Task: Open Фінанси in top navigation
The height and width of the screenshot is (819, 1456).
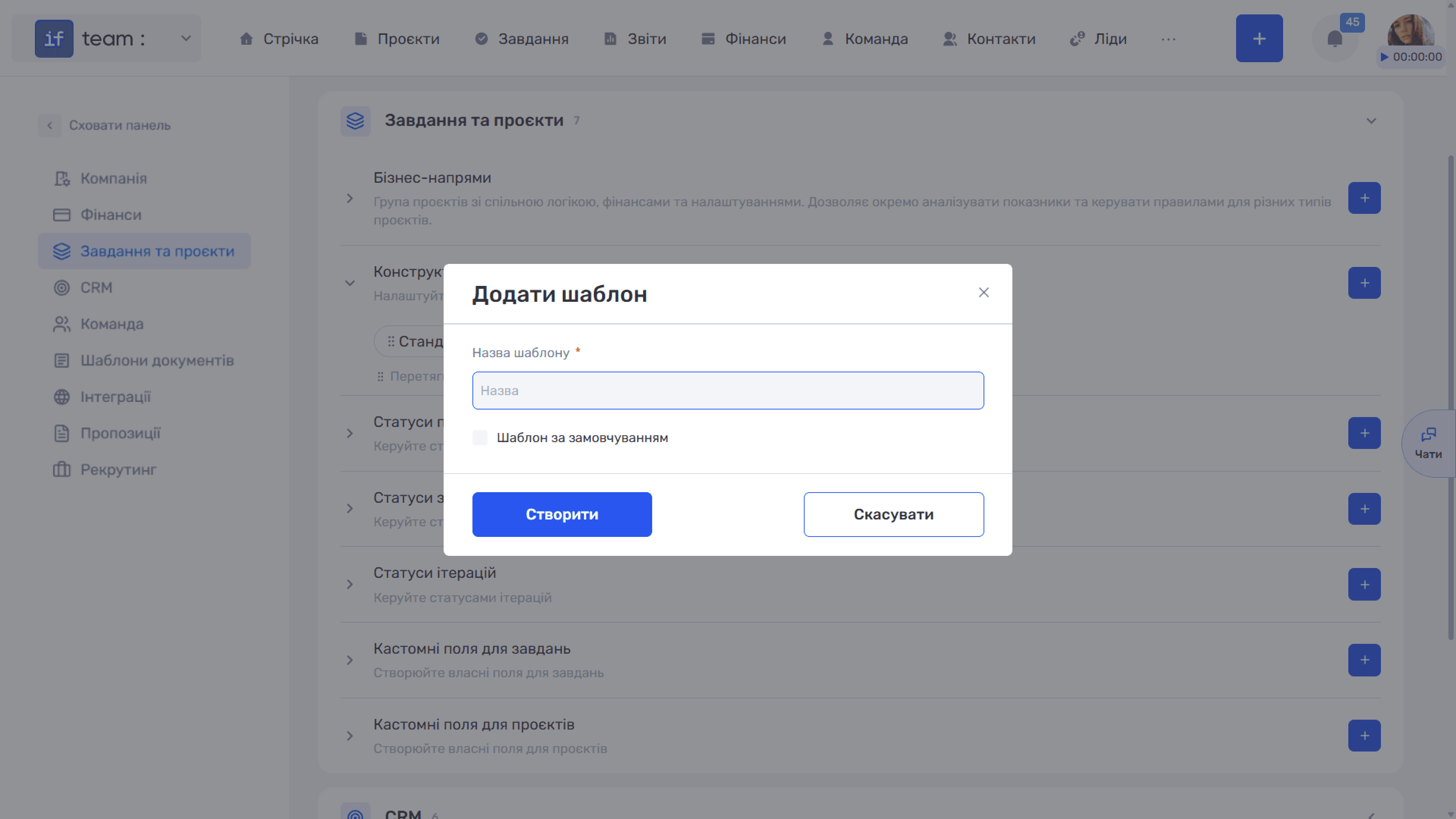Action: pyautogui.click(x=743, y=38)
